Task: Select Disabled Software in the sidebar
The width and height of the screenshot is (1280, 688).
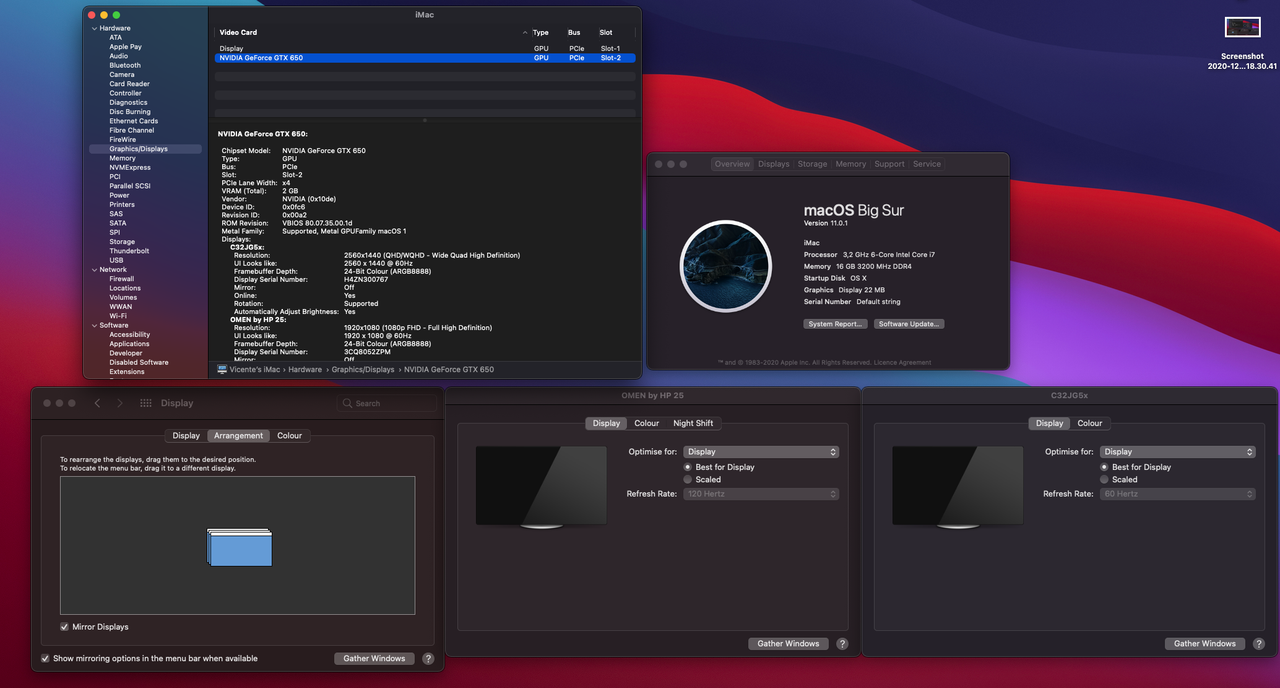Action: [x=139, y=362]
